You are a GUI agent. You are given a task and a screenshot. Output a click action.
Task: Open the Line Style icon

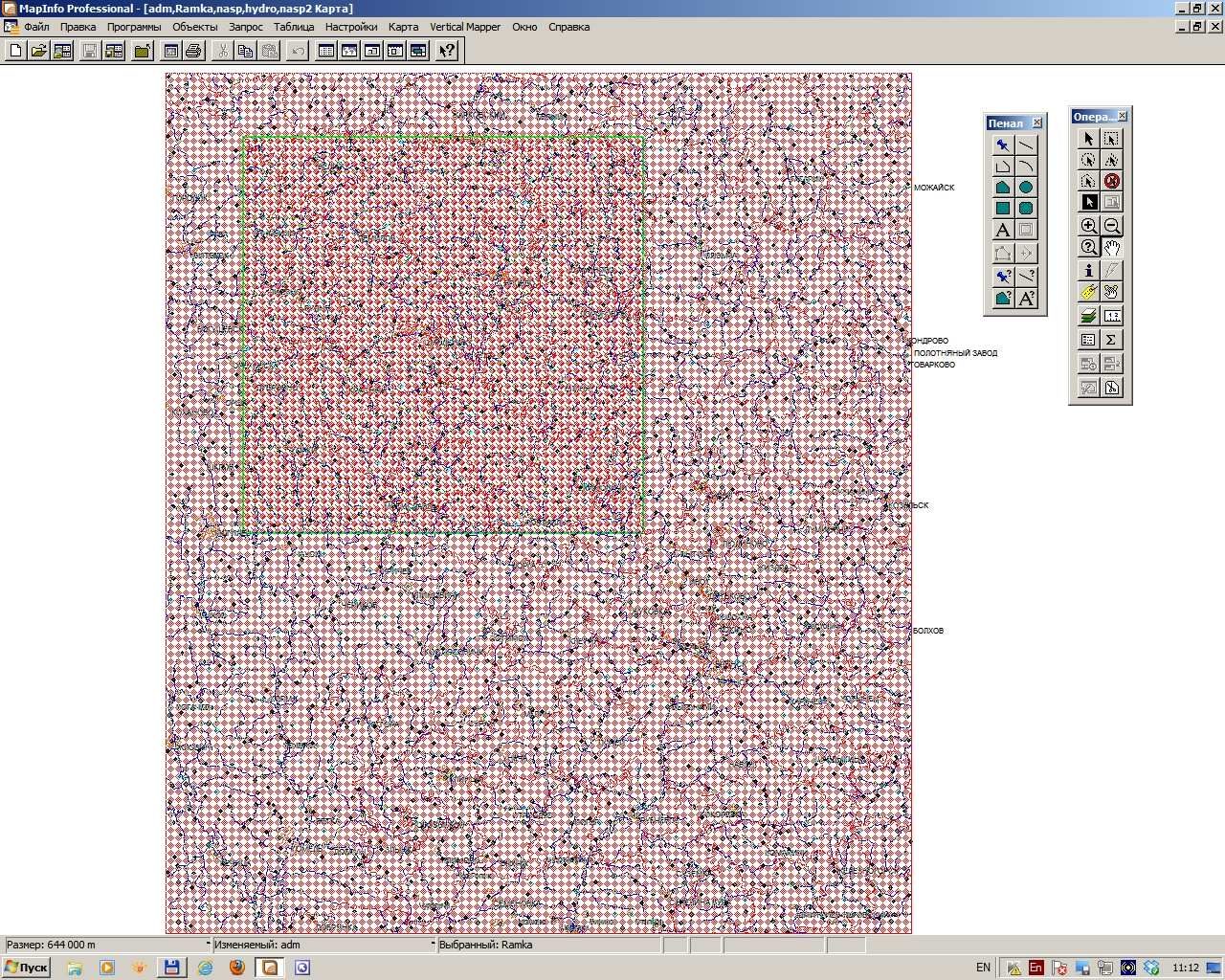[x=1026, y=276]
